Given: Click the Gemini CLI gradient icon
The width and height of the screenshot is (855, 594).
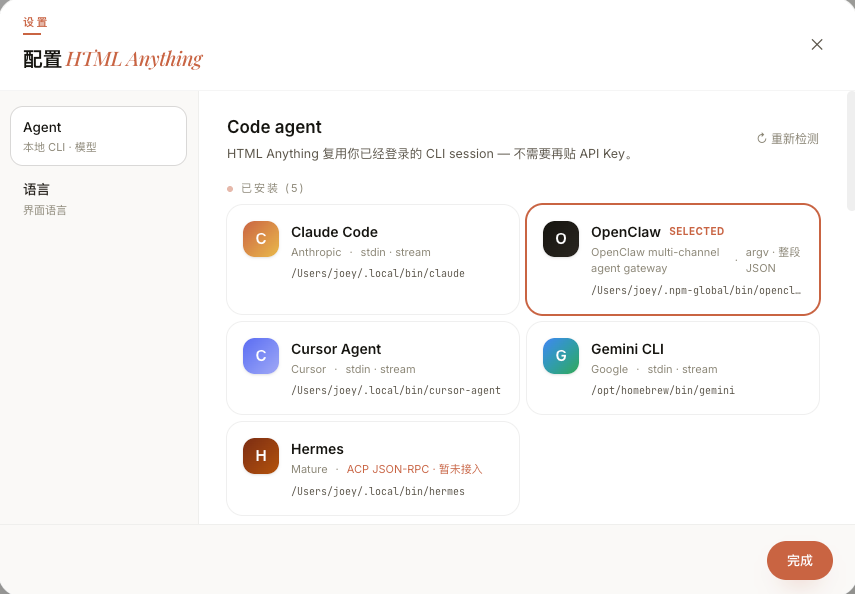Looking at the screenshot, I should [561, 356].
